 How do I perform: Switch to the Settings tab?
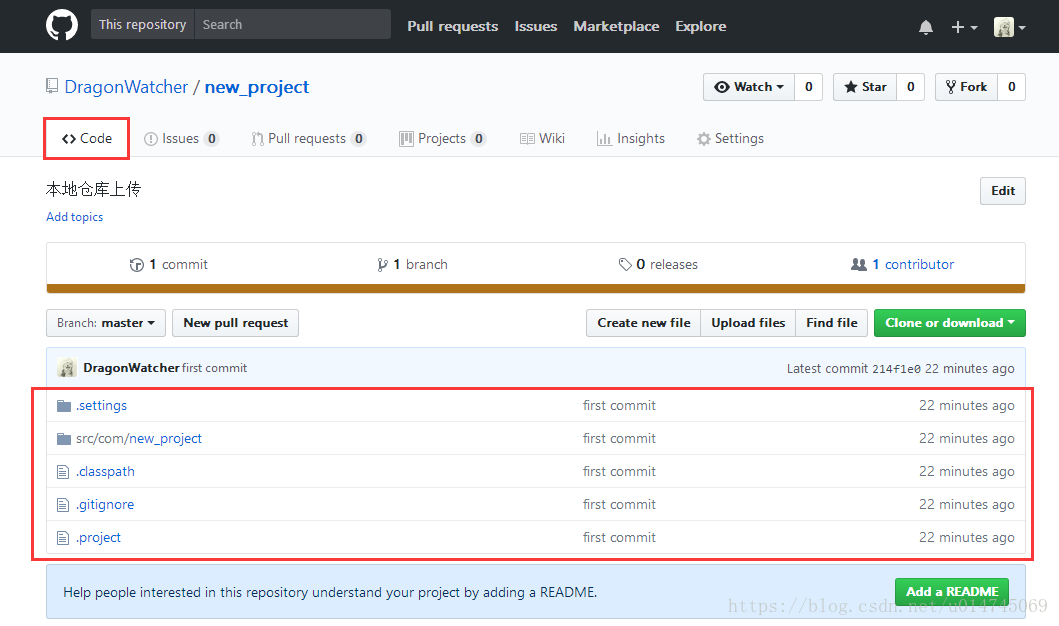(730, 138)
